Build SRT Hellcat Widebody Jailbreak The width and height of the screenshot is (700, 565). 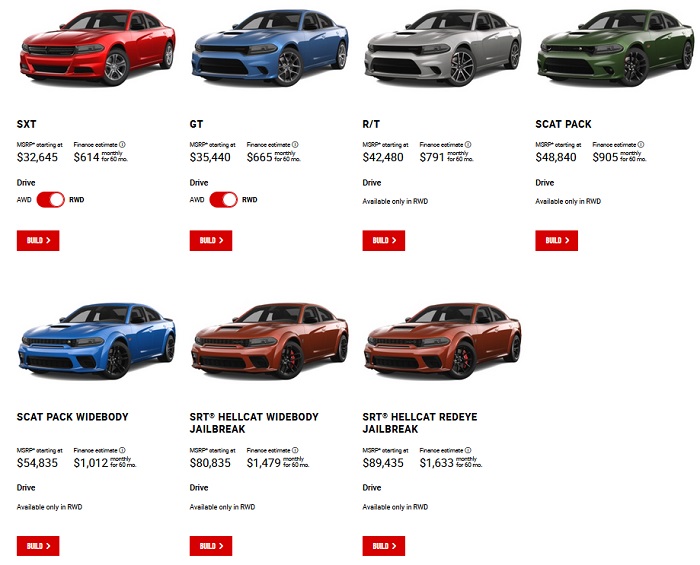[211, 546]
